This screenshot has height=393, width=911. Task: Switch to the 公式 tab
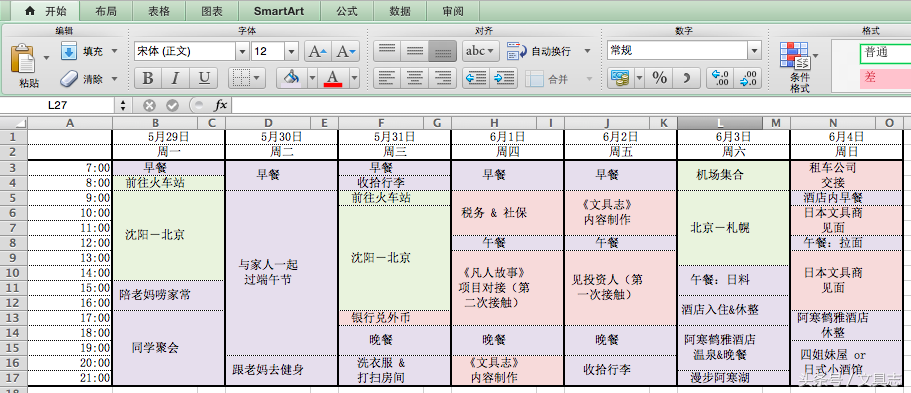point(347,11)
